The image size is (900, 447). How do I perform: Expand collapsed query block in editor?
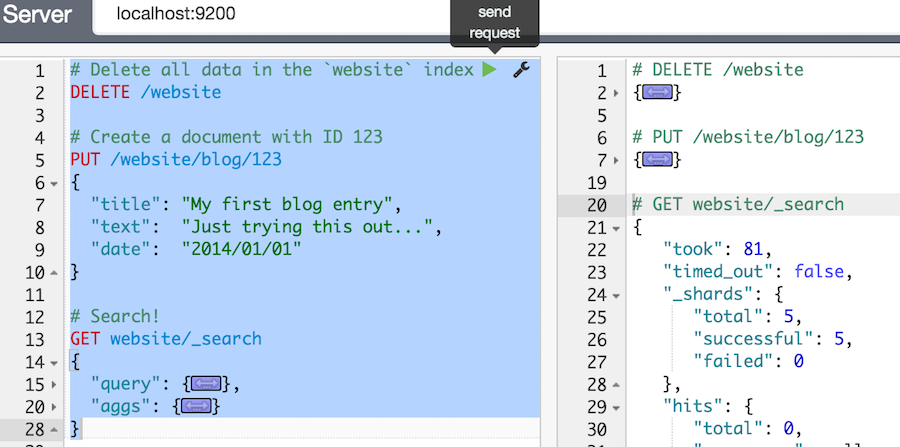pyautogui.click(x=206, y=384)
